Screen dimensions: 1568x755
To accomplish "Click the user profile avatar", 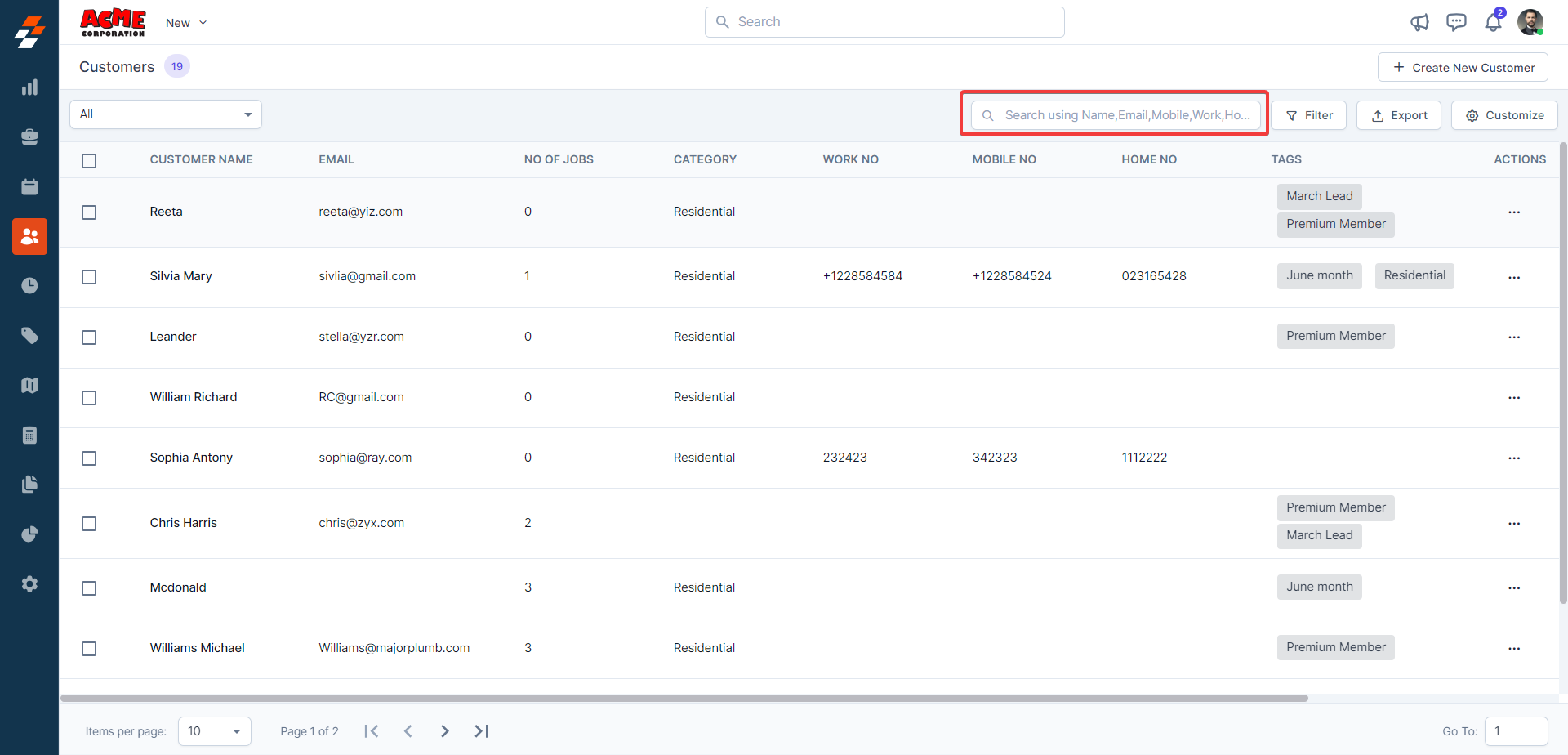I will point(1530,22).
